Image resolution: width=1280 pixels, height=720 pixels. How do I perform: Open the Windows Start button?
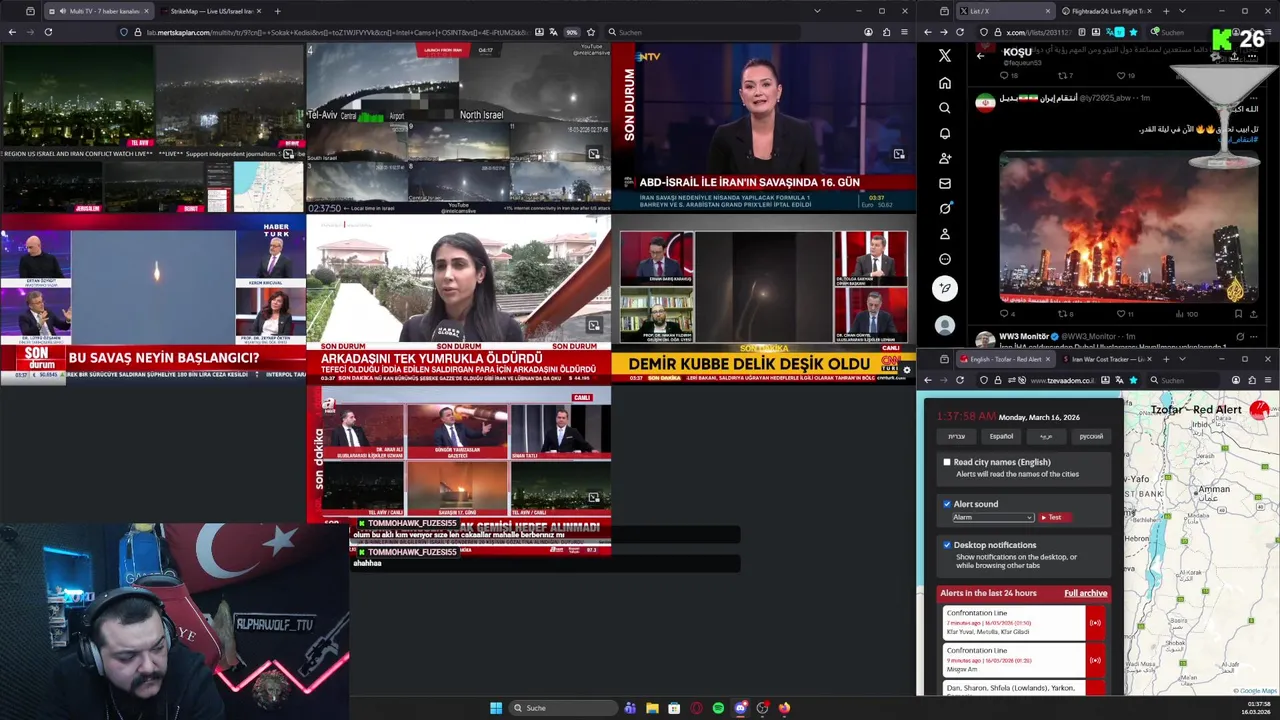click(496, 708)
